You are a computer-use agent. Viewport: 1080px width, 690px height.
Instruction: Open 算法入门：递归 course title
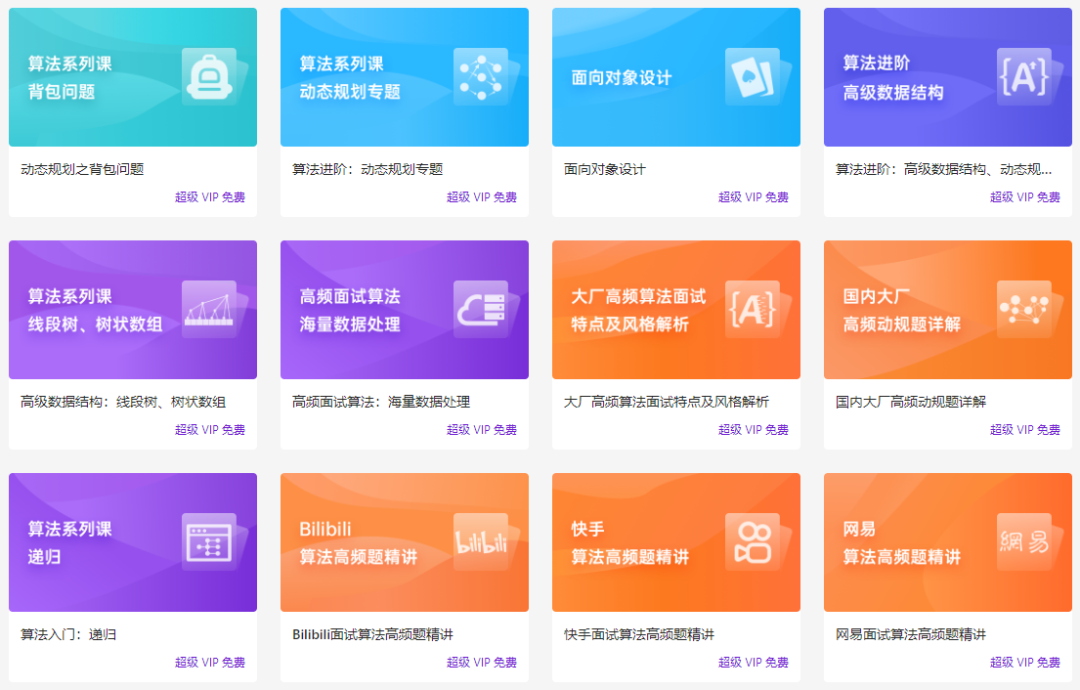point(68,635)
